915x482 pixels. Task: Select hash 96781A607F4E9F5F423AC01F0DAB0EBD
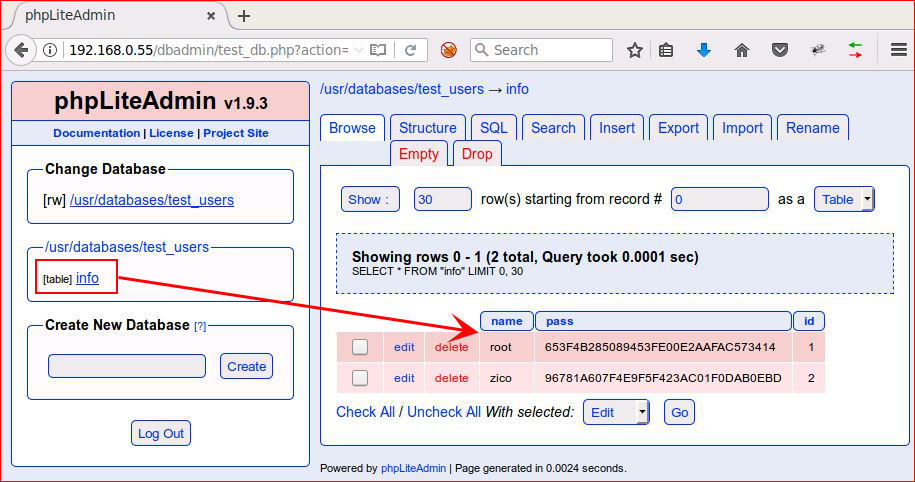click(663, 378)
